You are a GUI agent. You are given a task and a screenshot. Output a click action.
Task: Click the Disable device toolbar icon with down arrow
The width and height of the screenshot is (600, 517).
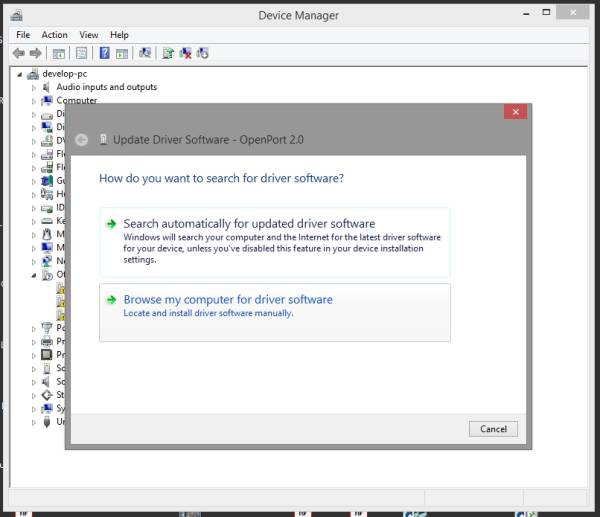point(202,53)
